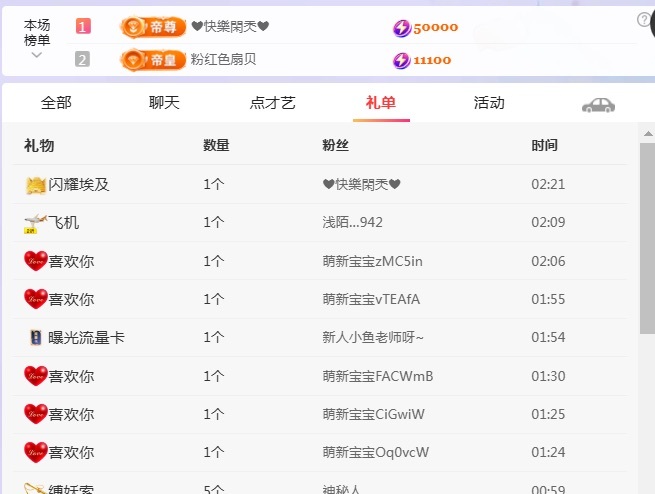Click the 01:30 time entry
655x494 pixels.
coord(548,376)
